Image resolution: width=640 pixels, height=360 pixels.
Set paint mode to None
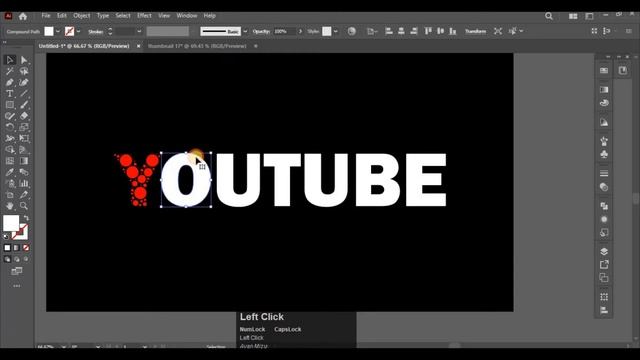coord(26,248)
